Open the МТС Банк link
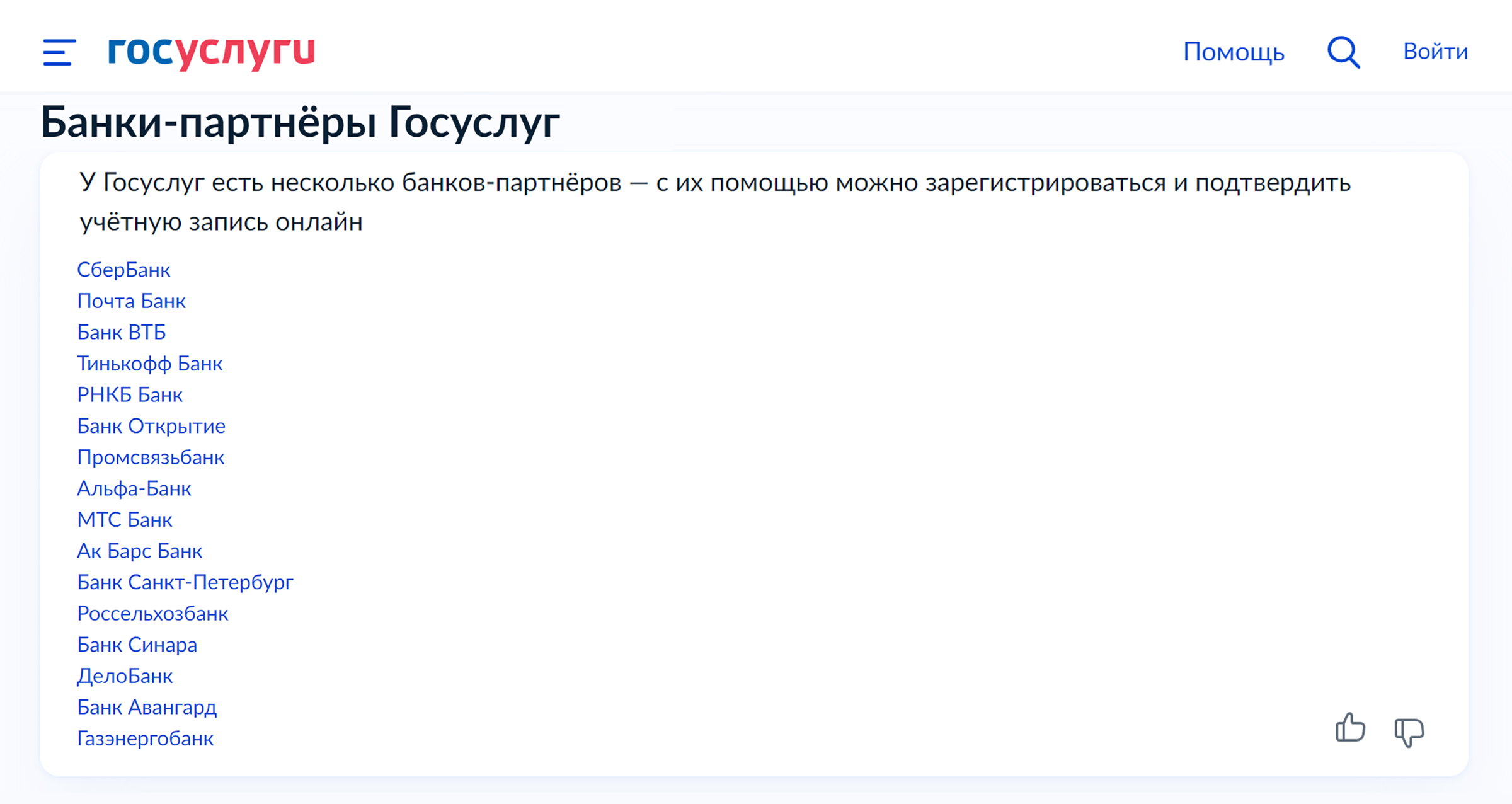The image size is (1512, 804). click(x=125, y=520)
